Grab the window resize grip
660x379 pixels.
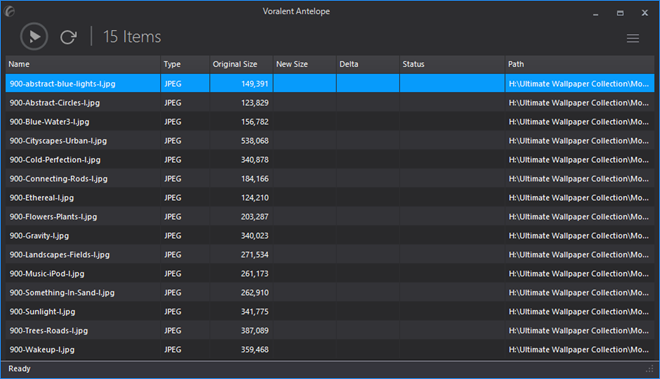(649, 369)
